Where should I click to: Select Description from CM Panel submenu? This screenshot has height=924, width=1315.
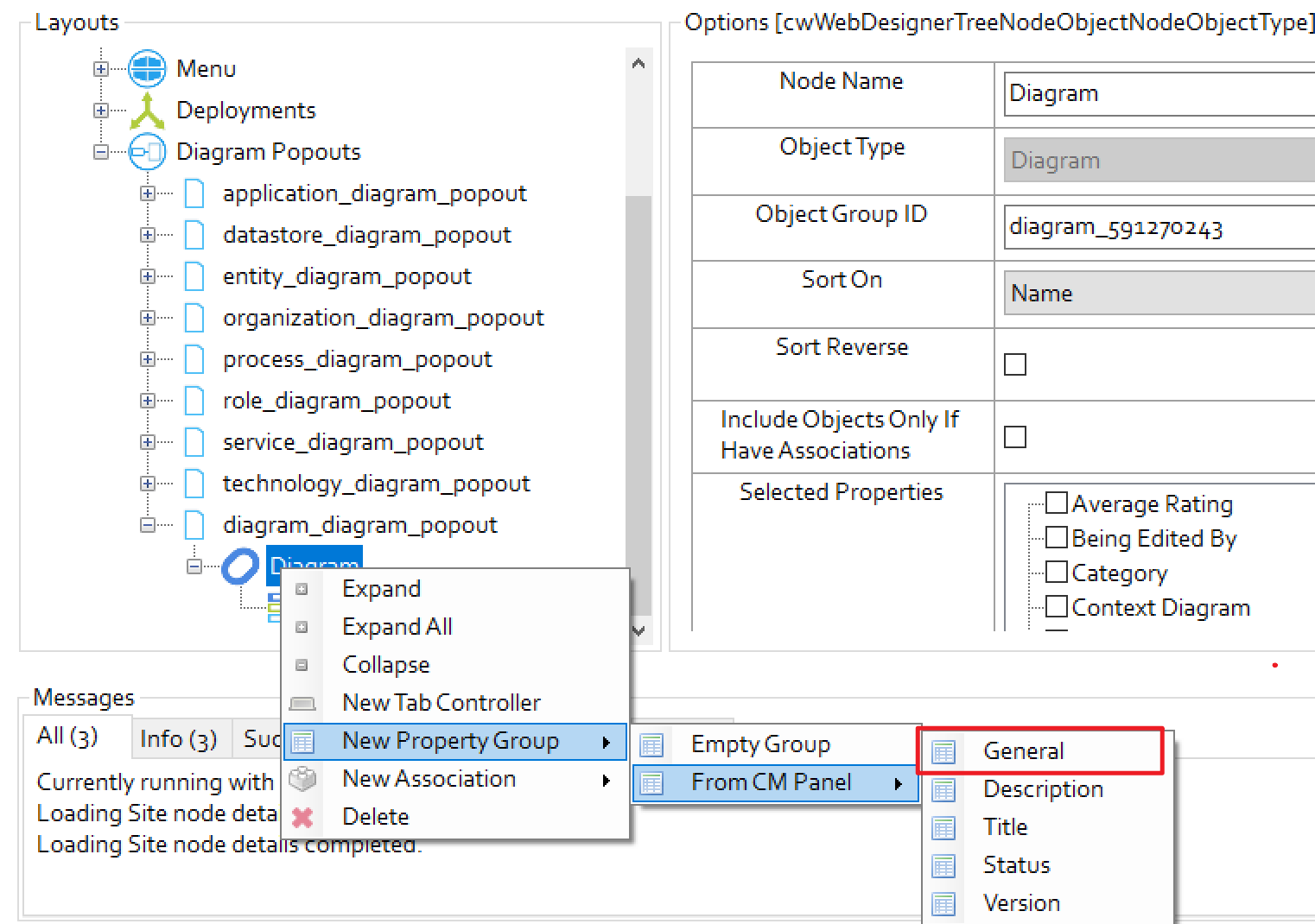tap(1047, 790)
